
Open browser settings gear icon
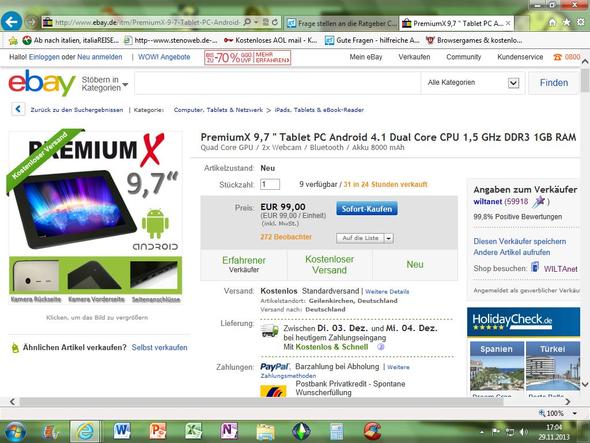coord(581,23)
